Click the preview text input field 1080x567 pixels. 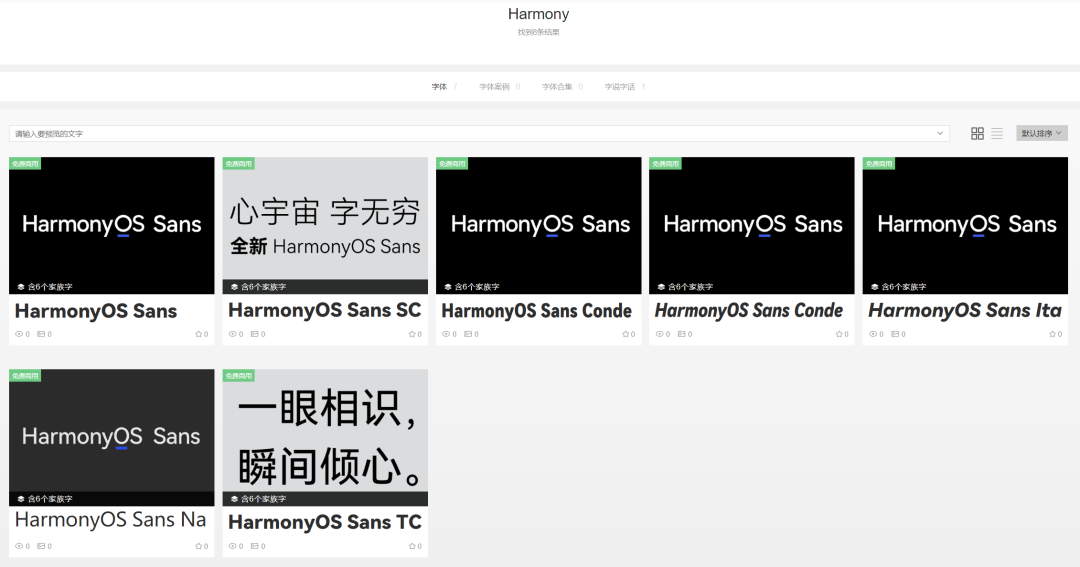click(x=470, y=133)
